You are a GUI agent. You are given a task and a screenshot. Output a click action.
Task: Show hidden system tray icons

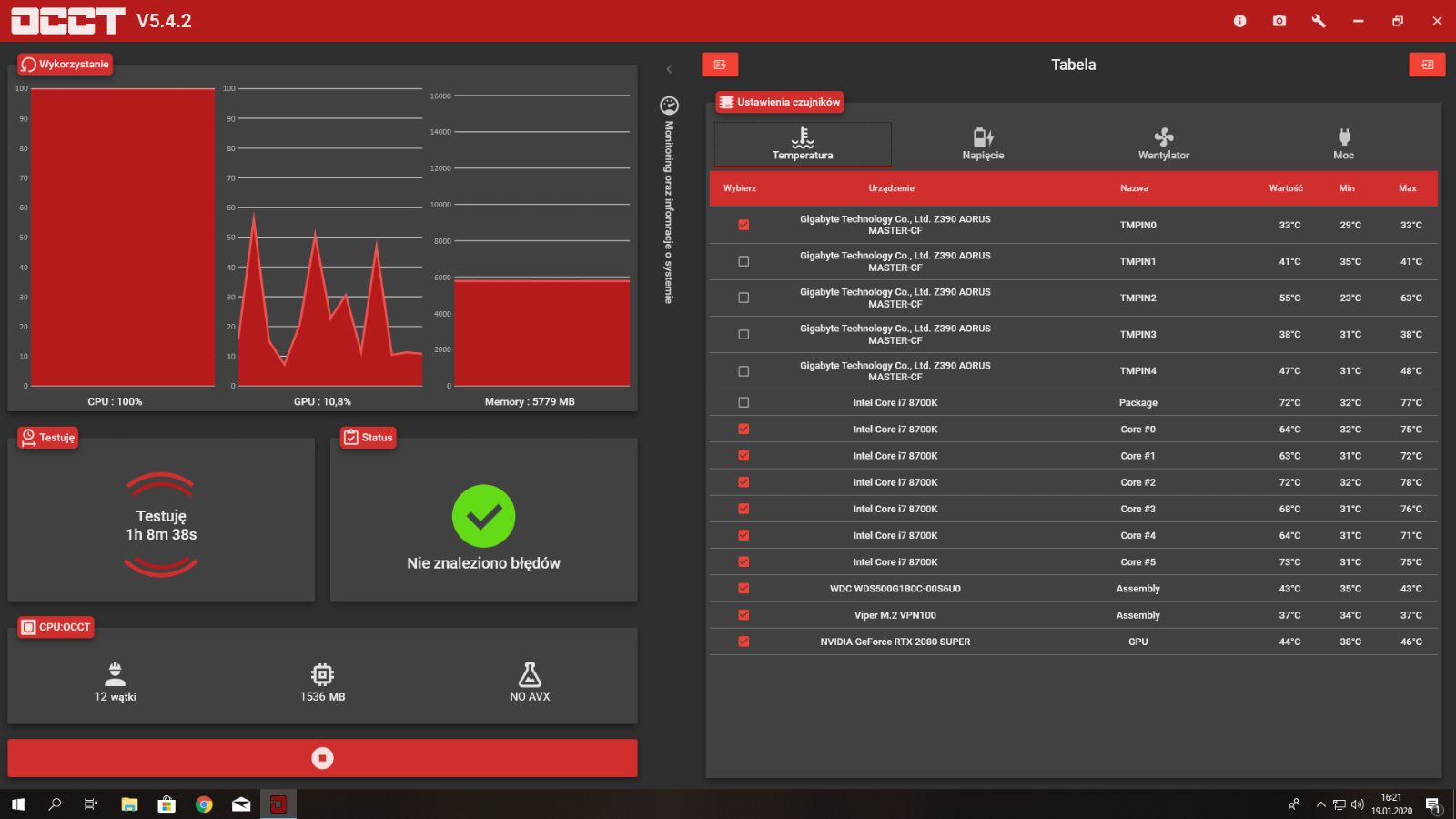pyautogui.click(x=1321, y=804)
